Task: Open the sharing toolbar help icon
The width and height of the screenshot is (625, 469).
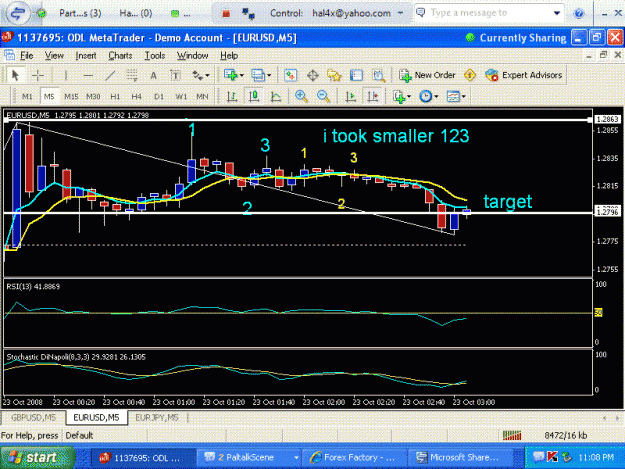Action: click(578, 14)
